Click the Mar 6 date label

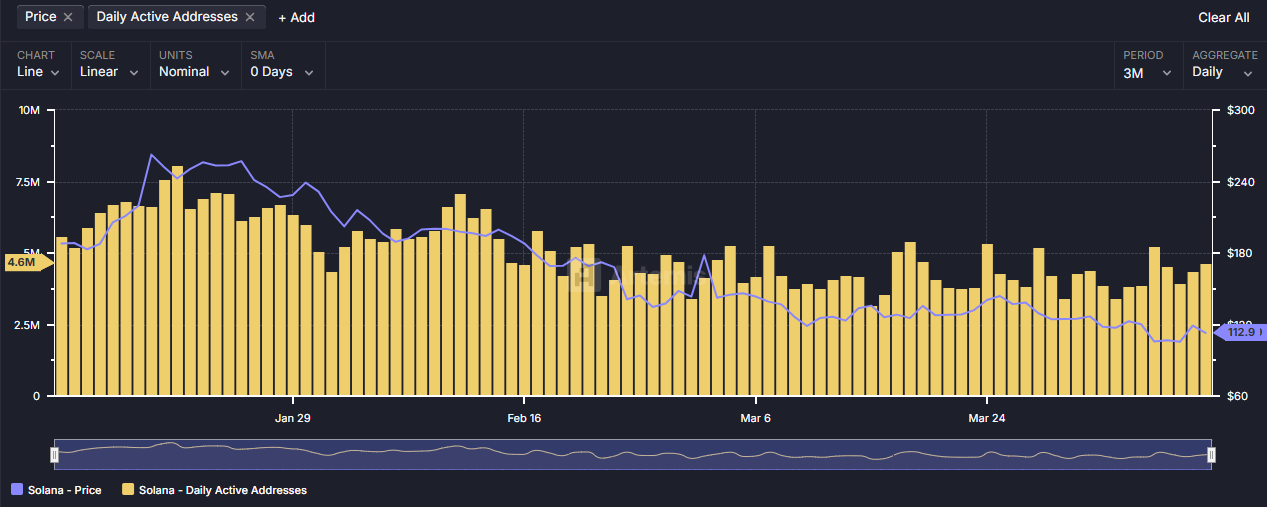(x=755, y=418)
